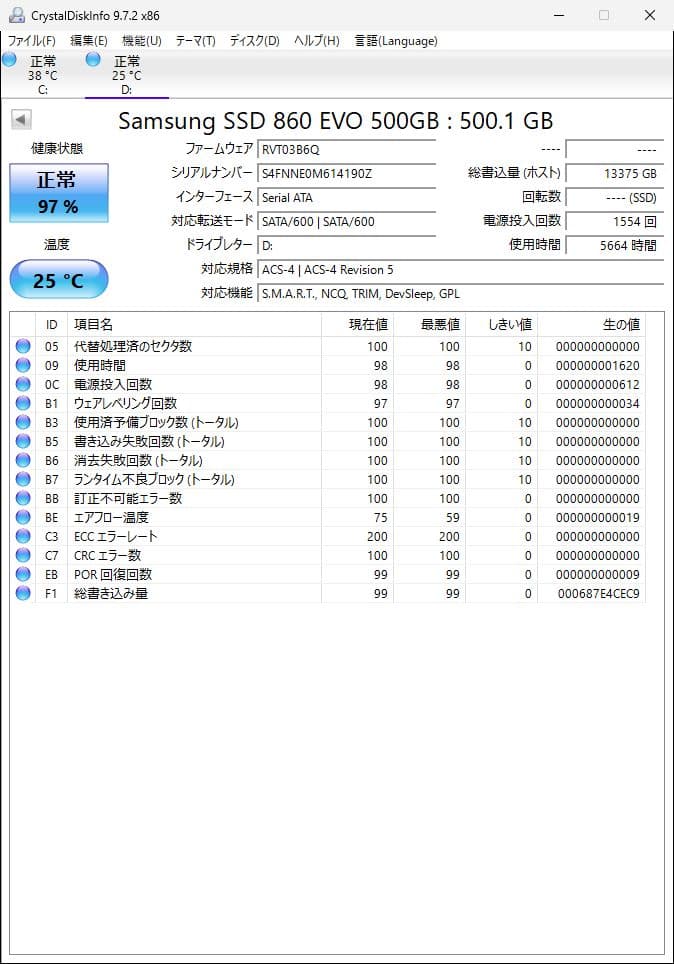Click the status orb for ID C7 row
Screen dimensions: 674x964
tap(23, 555)
